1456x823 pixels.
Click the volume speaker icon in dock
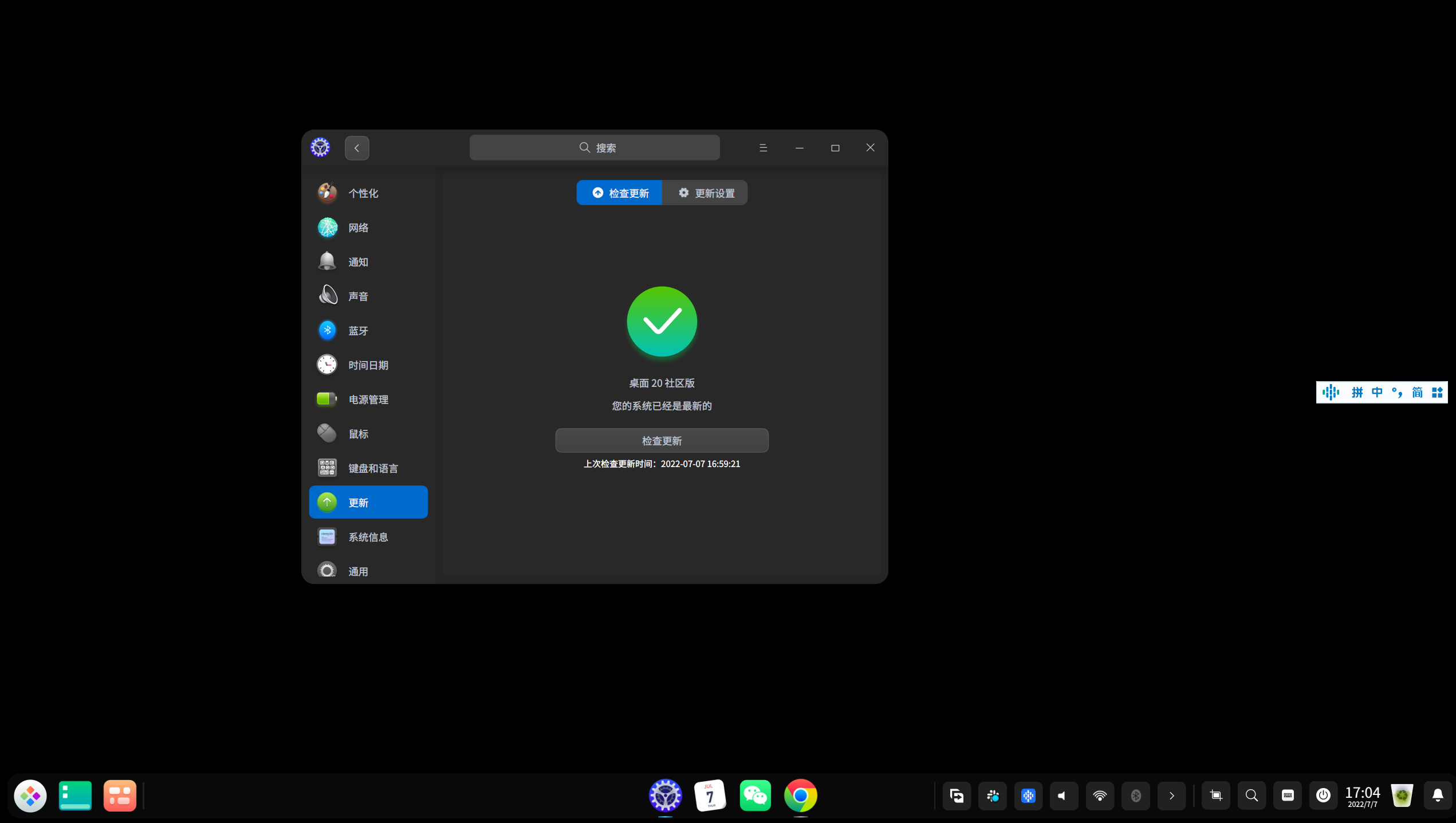(1064, 795)
